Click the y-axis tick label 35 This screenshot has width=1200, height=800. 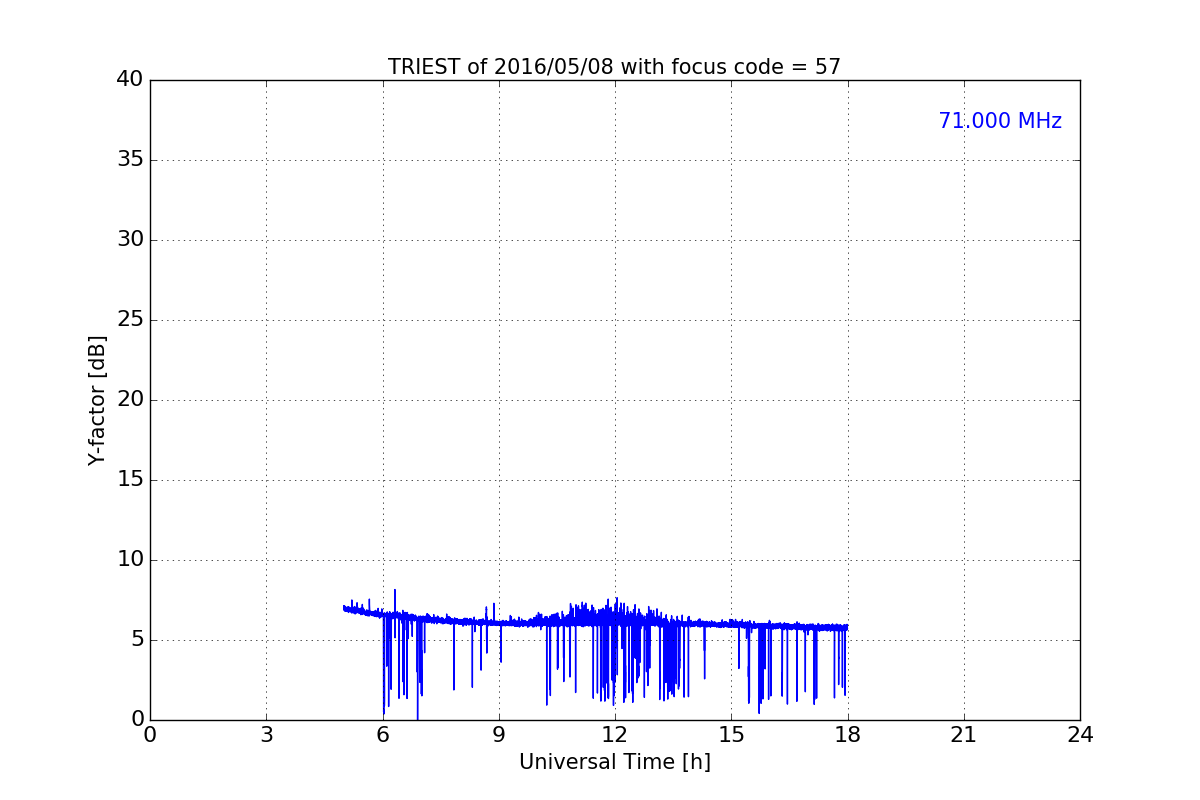(x=130, y=160)
